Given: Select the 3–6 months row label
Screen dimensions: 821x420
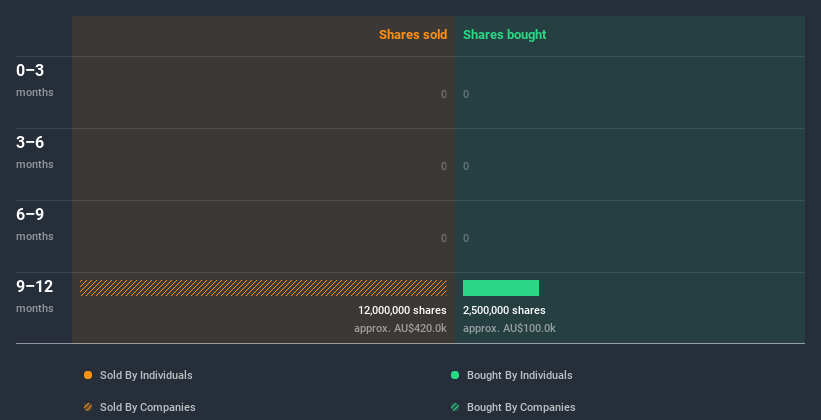Looking at the screenshot, I should coord(35,152).
